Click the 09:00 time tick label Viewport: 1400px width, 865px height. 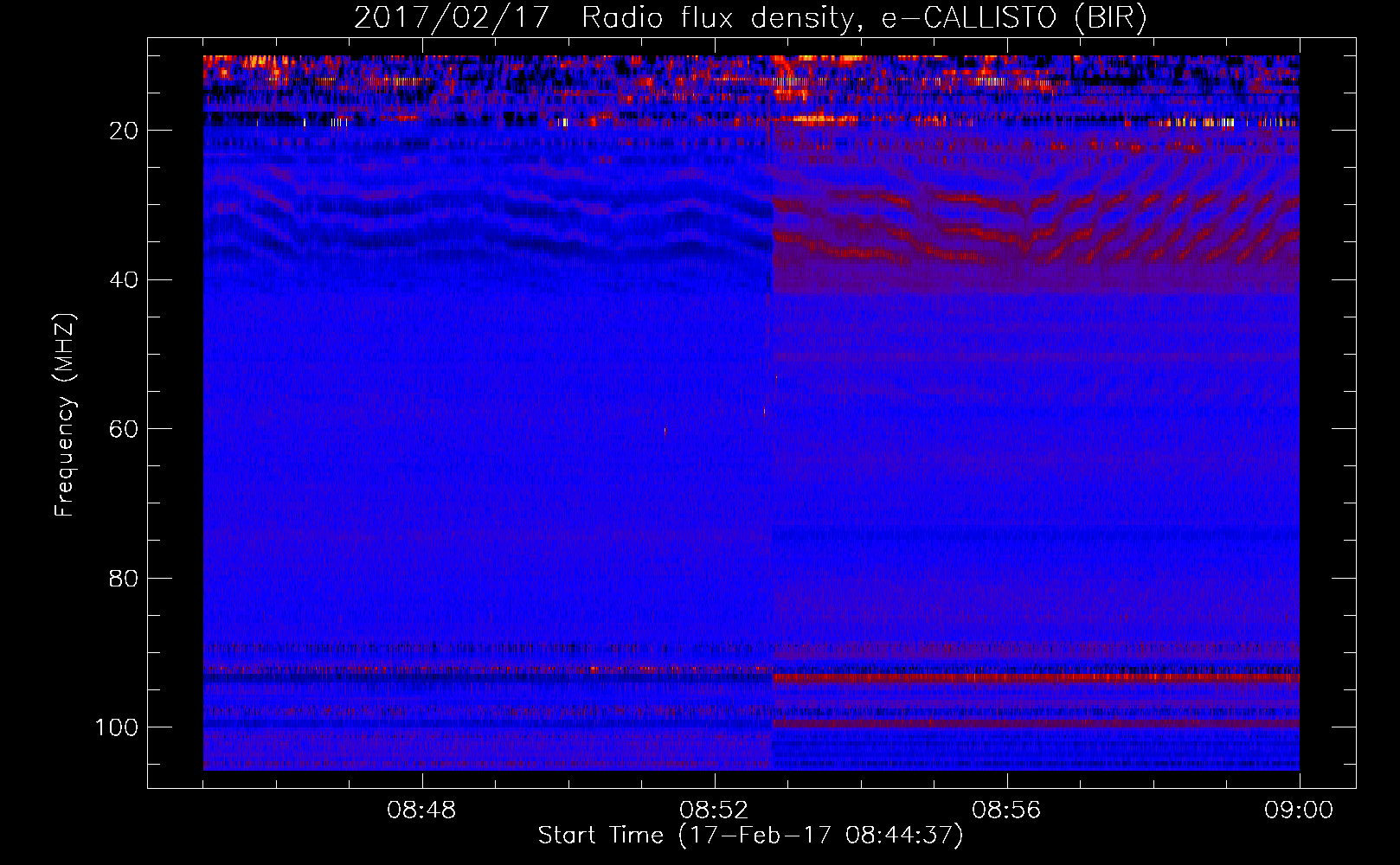(x=1299, y=811)
